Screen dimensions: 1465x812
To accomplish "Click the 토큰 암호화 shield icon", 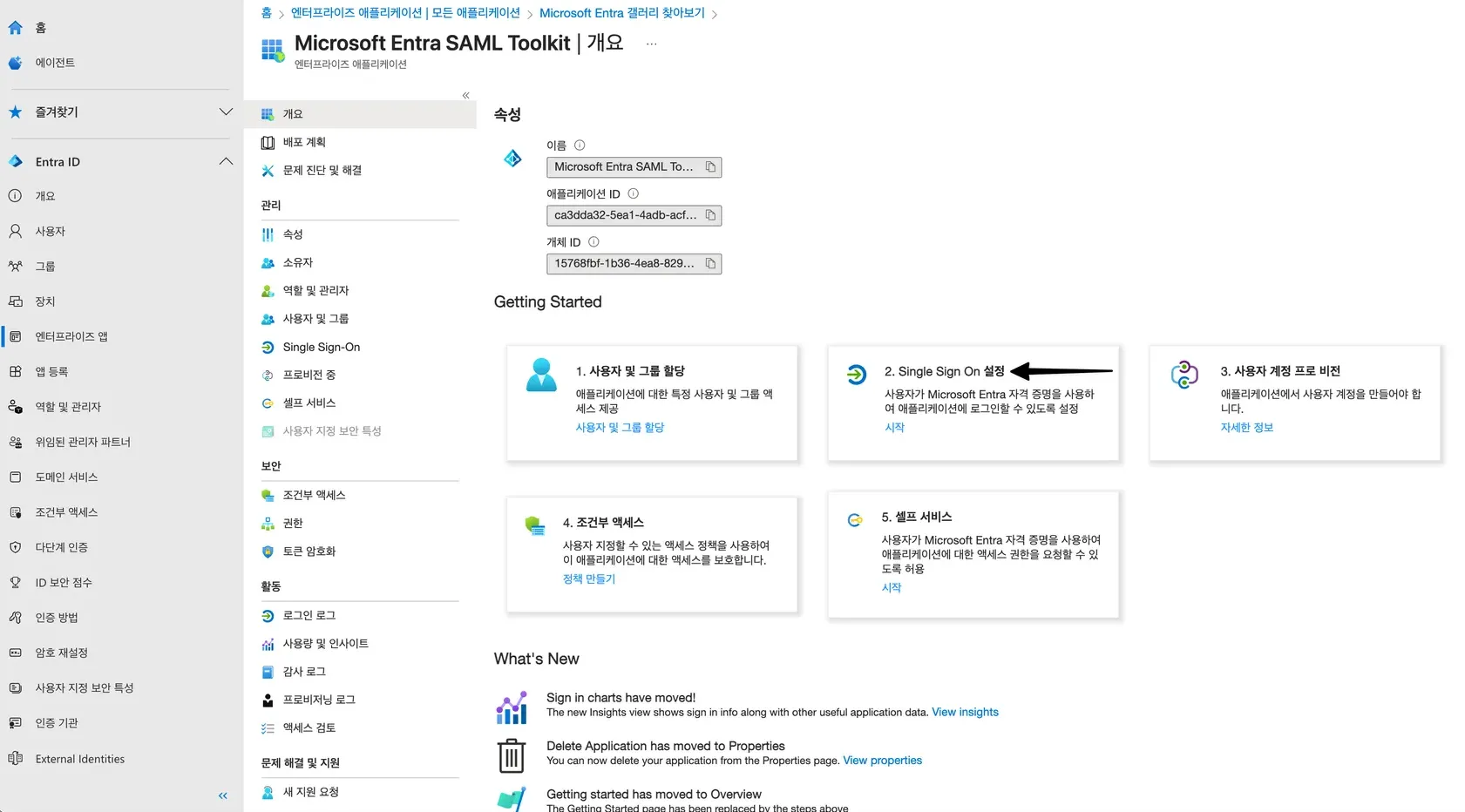I will [268, 551].
